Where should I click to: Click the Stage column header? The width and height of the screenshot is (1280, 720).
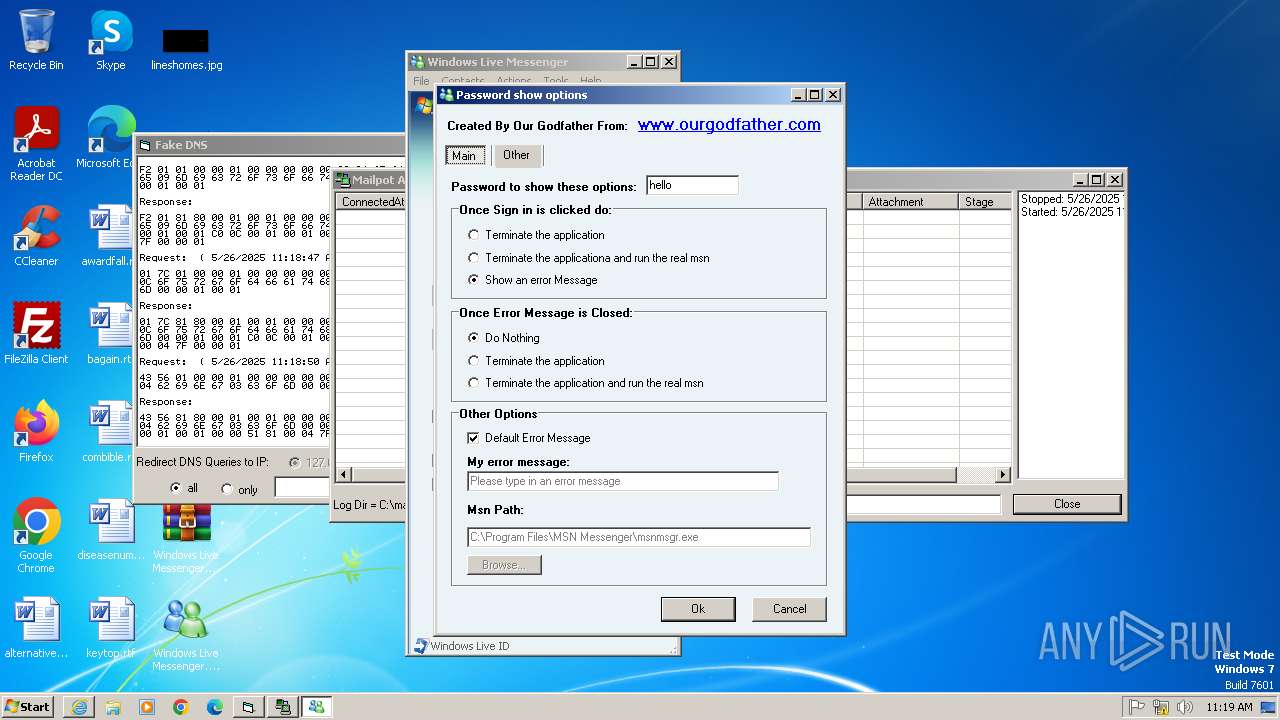[985, 201]
